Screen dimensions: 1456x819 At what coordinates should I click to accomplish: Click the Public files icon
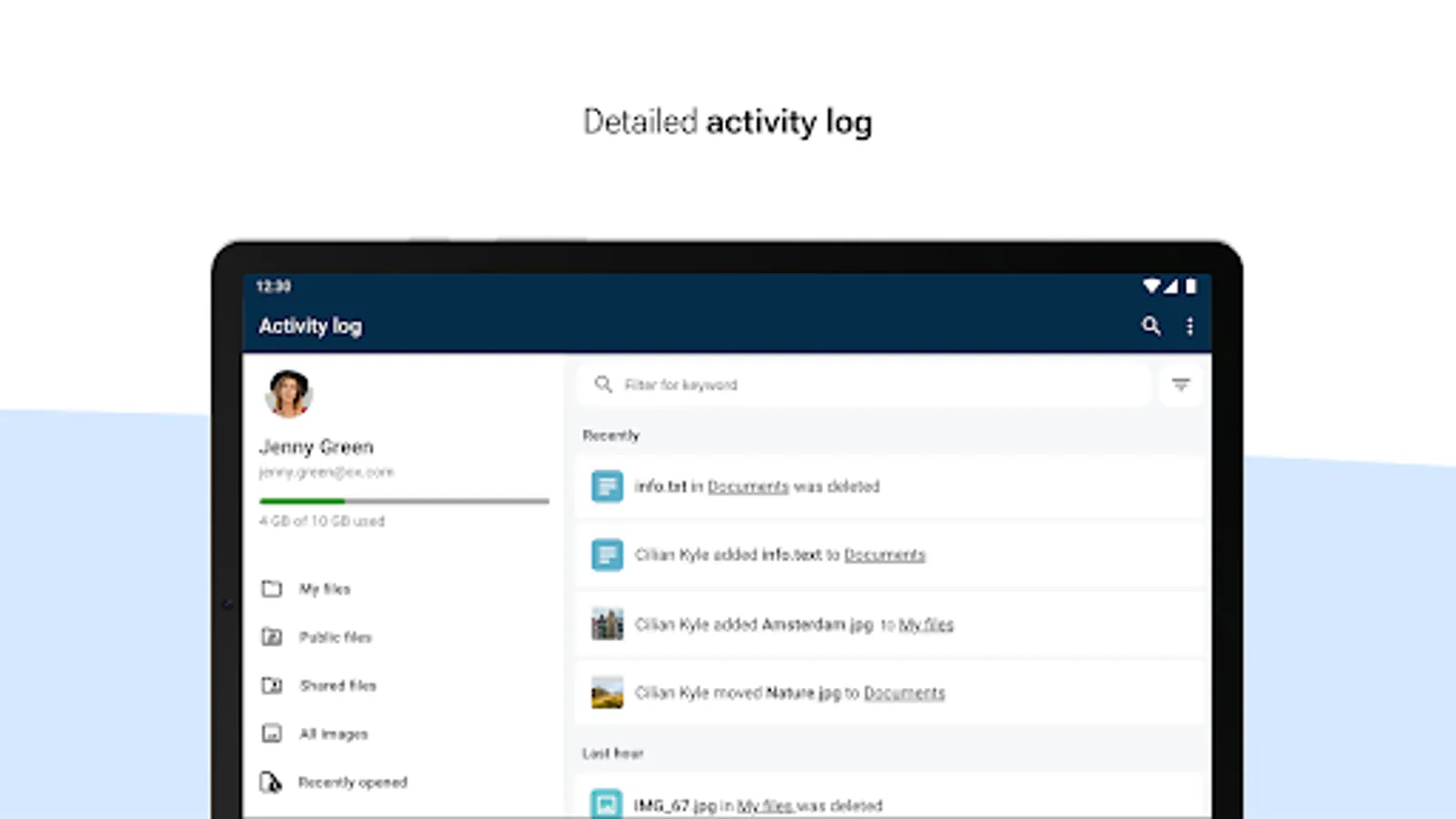coord(271,637)
